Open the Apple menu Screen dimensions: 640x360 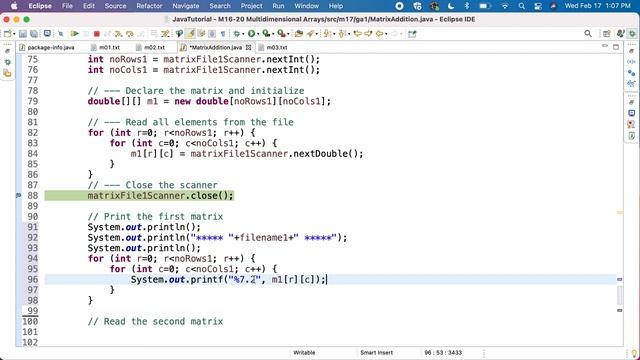tap(14, 6)
